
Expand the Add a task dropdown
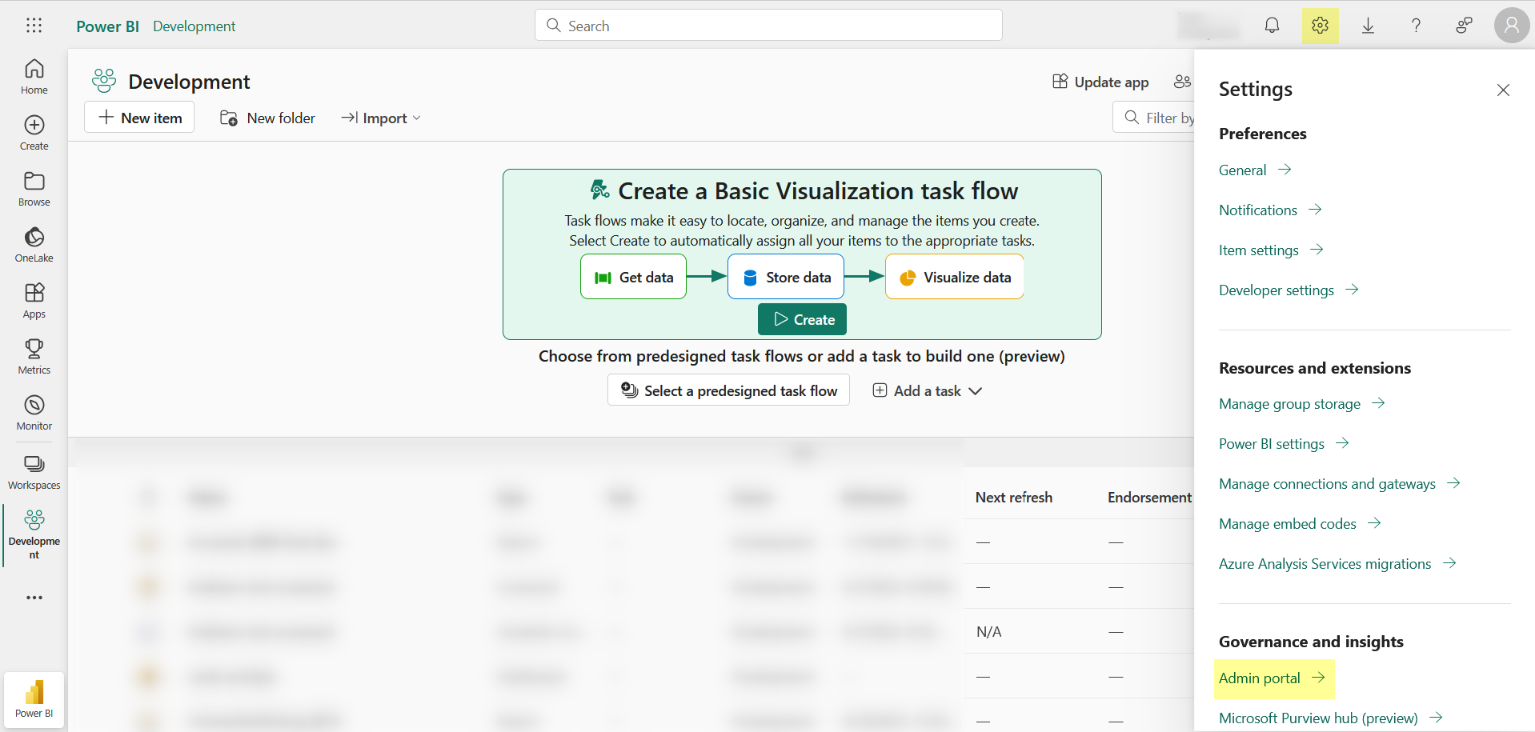[x=927, y=391]
